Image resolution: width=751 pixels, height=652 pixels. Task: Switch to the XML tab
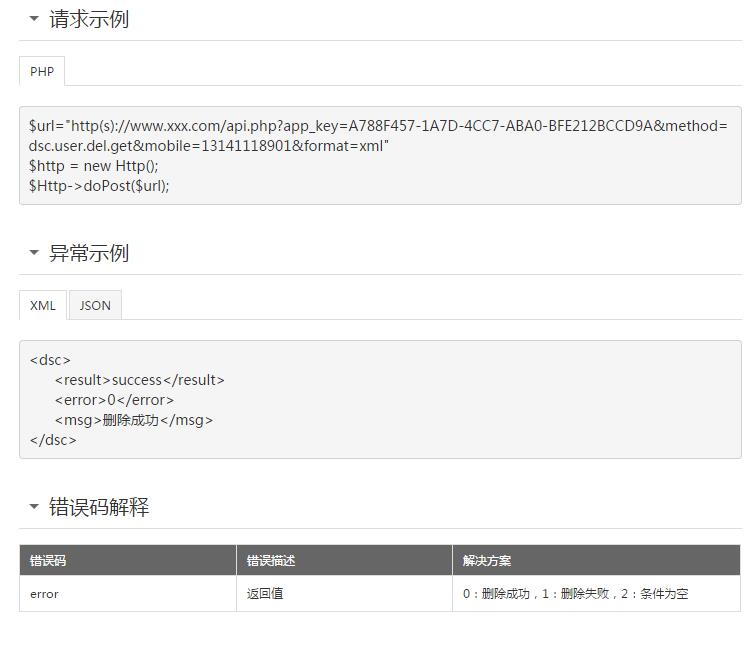(x=43, y=305)
